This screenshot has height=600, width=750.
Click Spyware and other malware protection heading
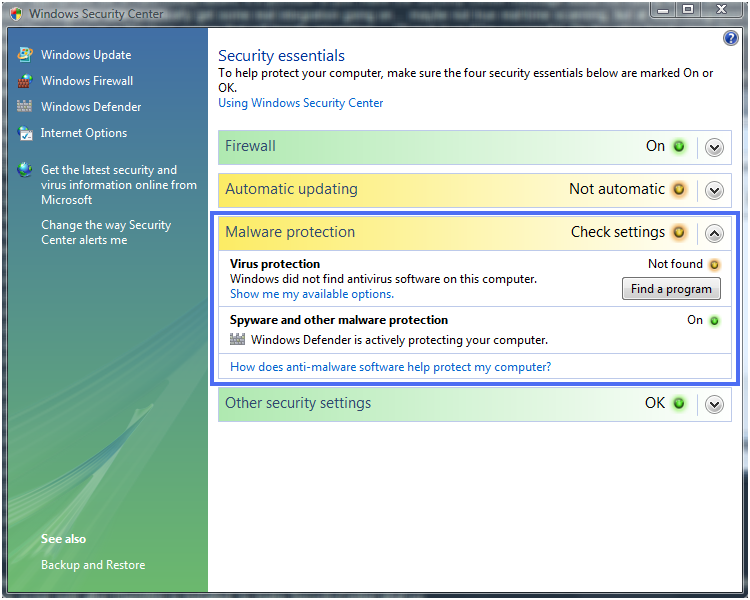pos(339,320)
